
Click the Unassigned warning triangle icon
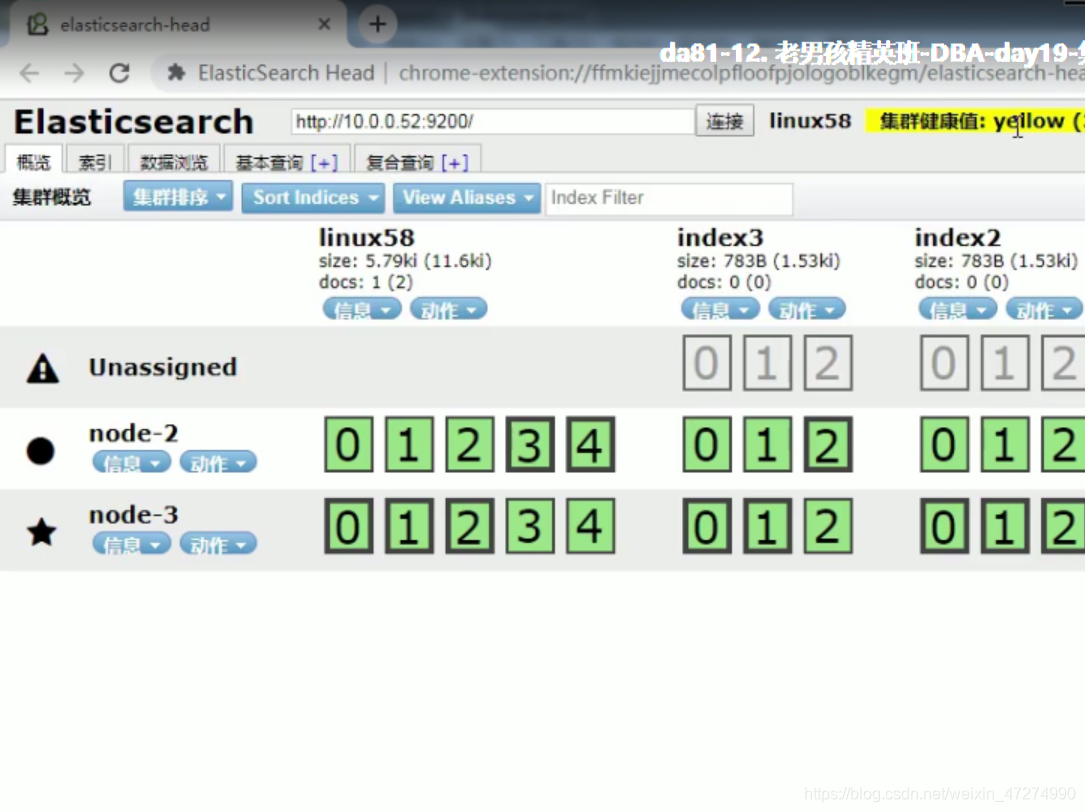pyautogui.click(x=43, y=368)
